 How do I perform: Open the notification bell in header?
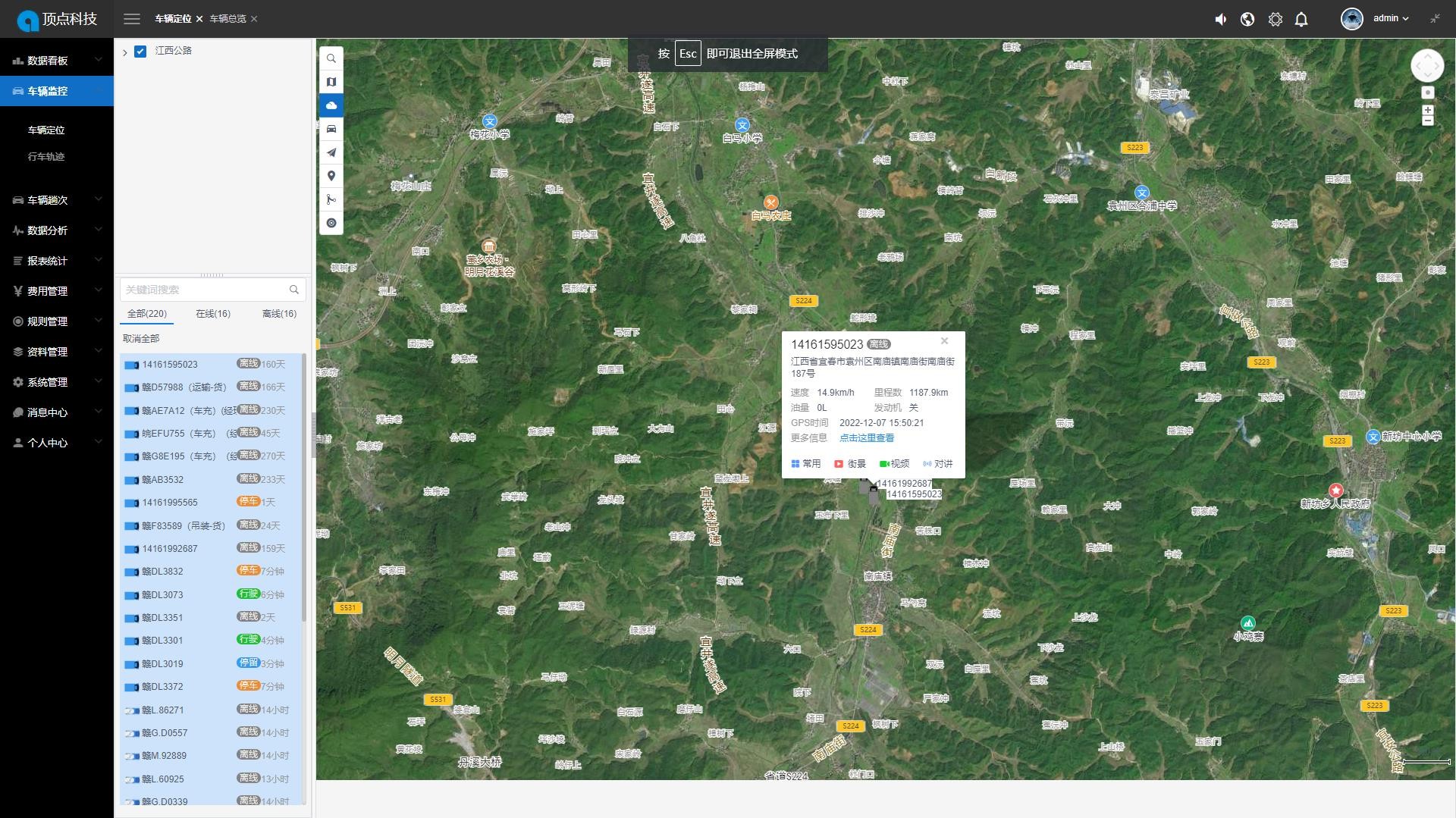pyautogui.click(x=1301, y=19)
